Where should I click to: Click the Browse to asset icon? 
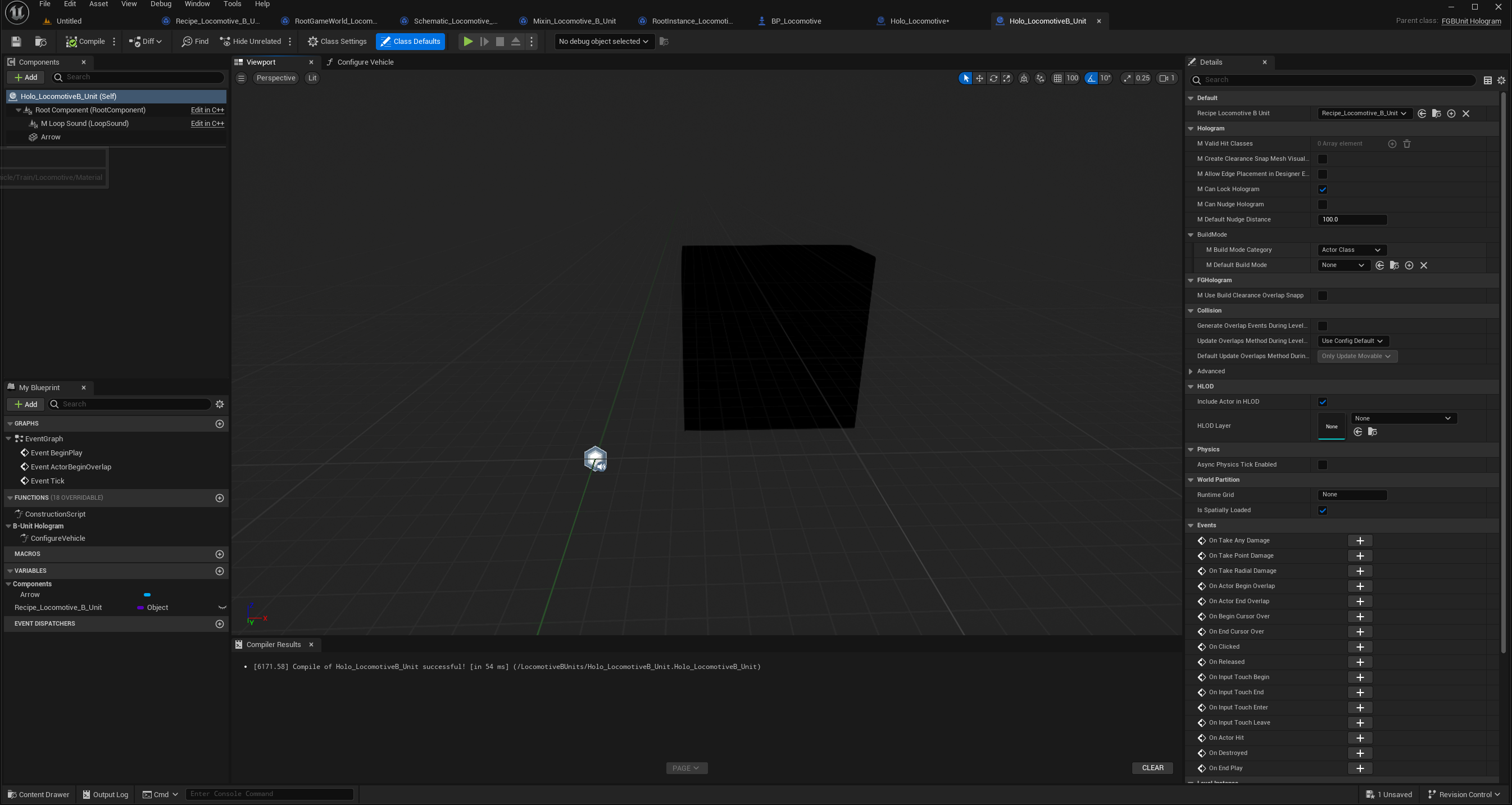point(40,41)
